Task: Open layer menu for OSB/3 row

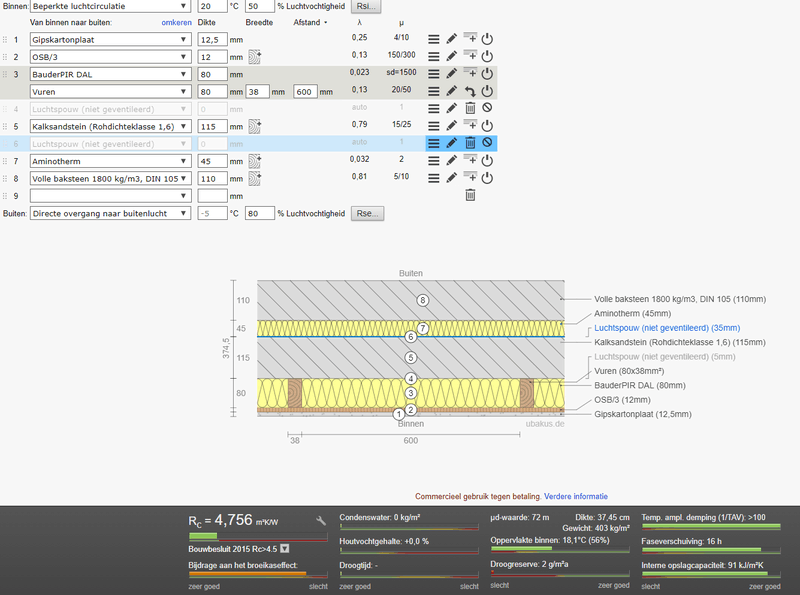Action: tap(433, 57)
